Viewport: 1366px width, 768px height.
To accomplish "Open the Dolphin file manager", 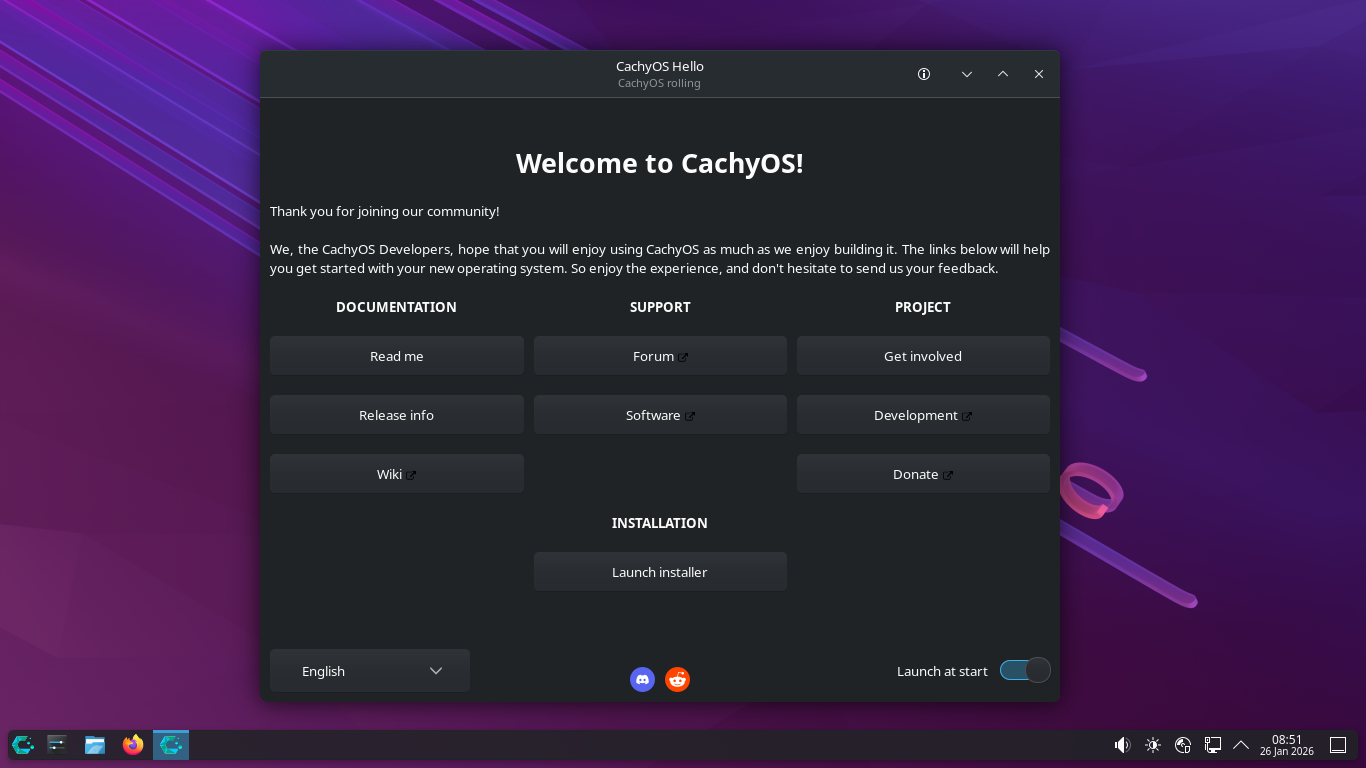I will [x=95, y=744].
